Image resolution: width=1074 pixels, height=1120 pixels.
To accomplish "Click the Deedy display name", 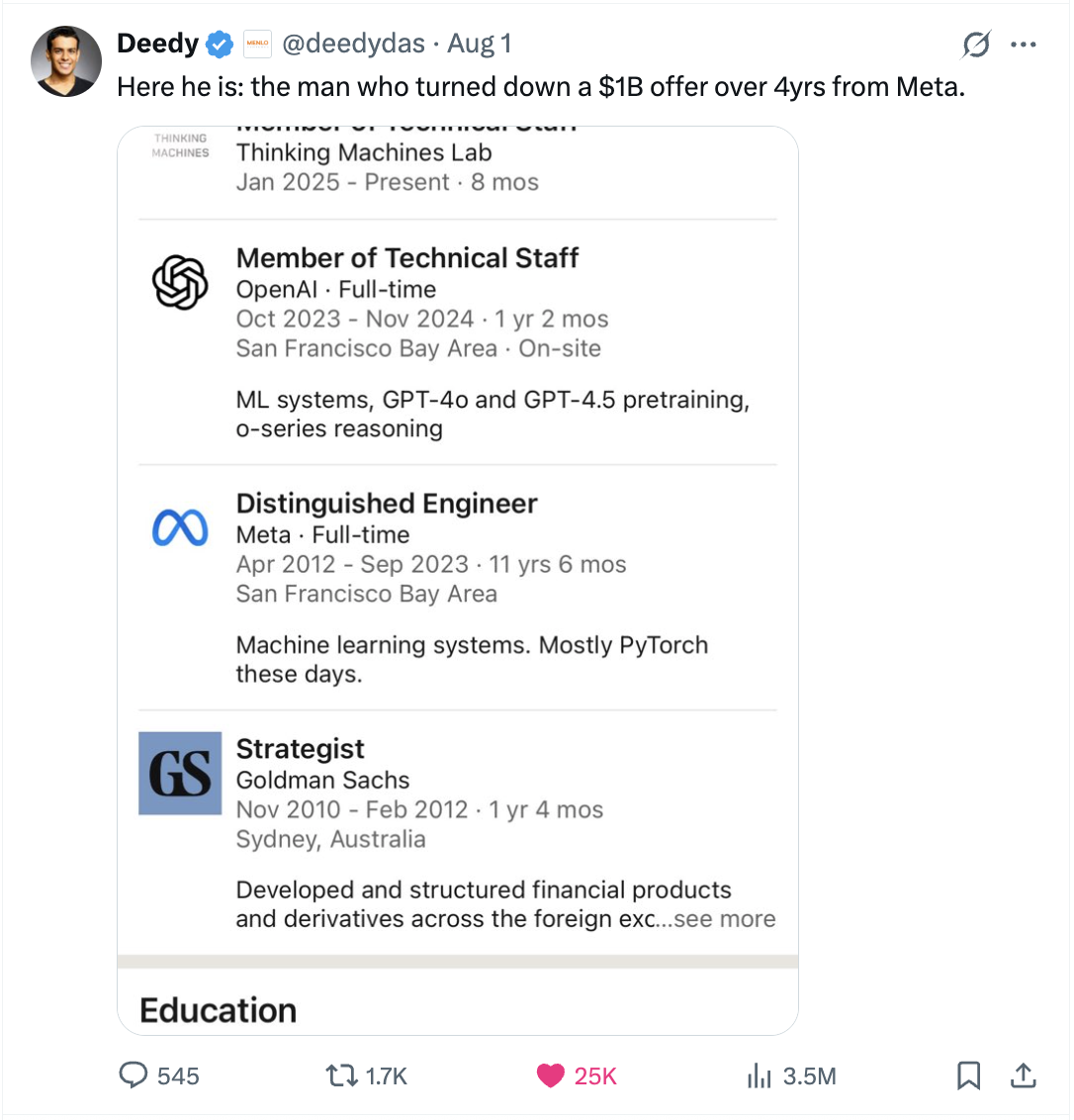I will 158,44.
